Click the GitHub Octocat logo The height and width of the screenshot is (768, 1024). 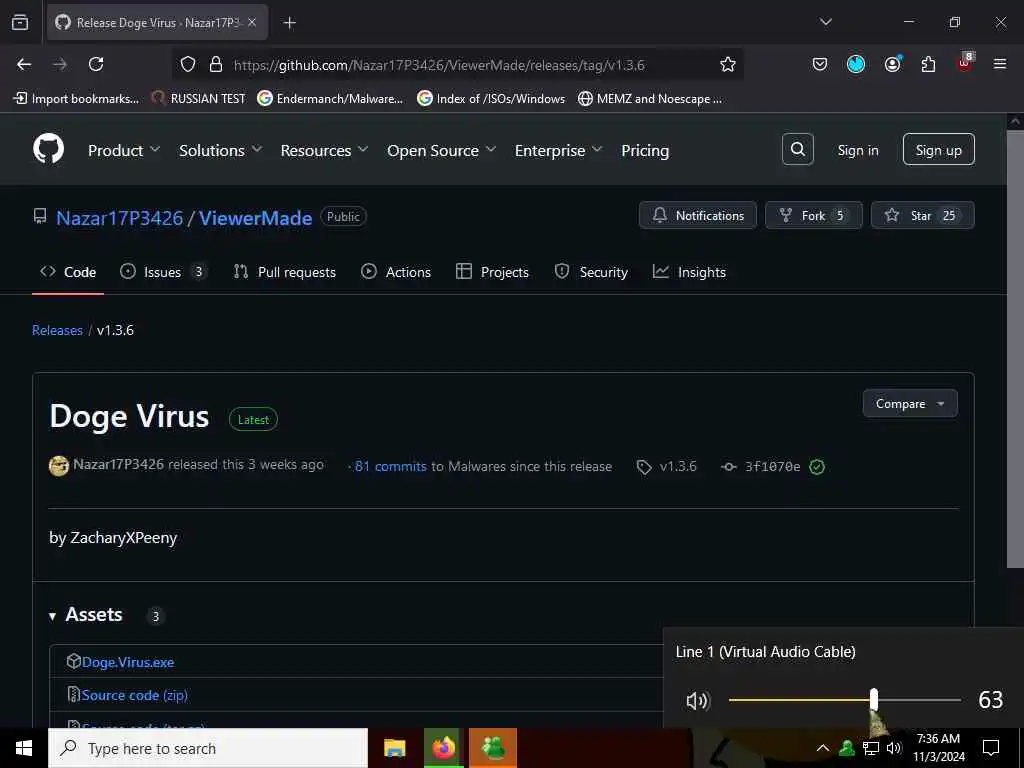coord(48,149)
